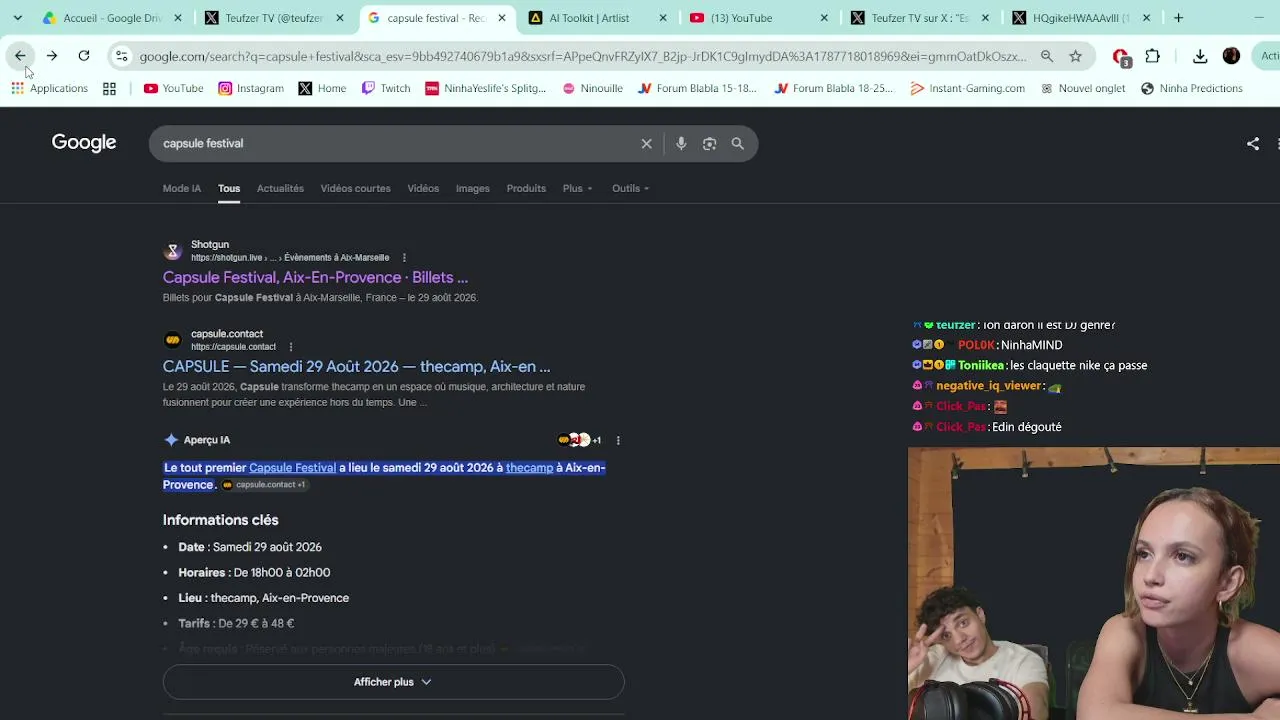The width and height of the screenshot is (1280, 720).
Task: Open the red extension with badge 3
Action: pyautogui.click(x=1121, y=57)
